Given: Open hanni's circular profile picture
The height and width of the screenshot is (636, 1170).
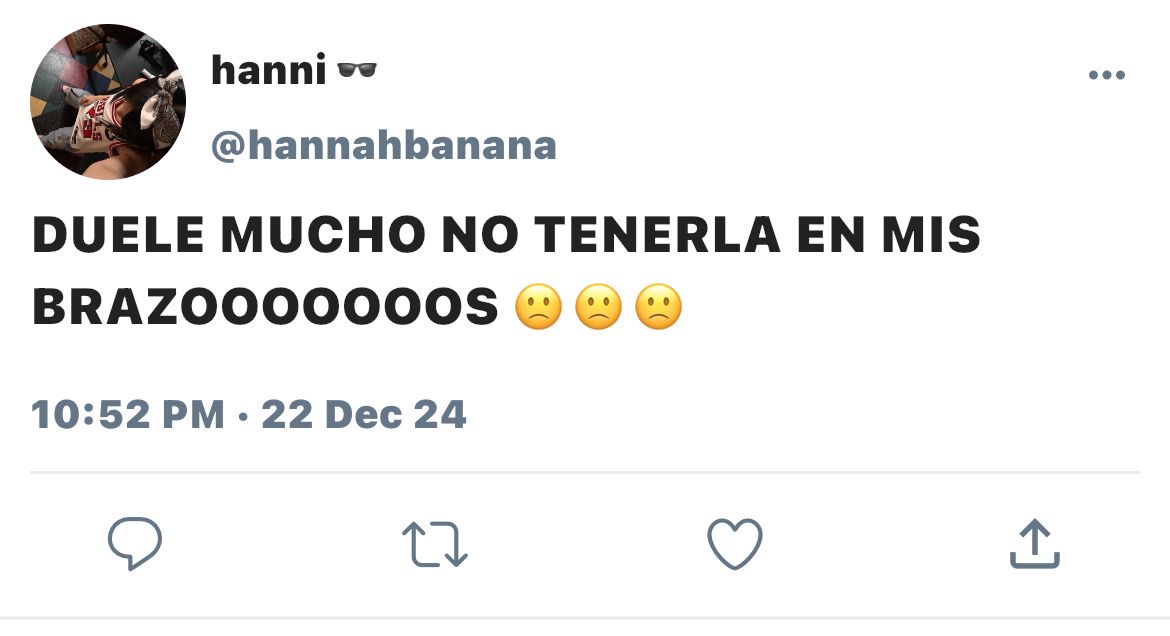Looking at the screenshot, I should (108, 102).
